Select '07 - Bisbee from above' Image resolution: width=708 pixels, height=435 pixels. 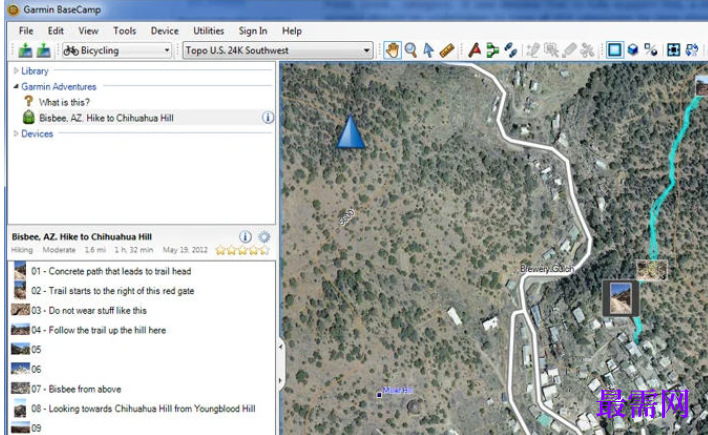76,389
